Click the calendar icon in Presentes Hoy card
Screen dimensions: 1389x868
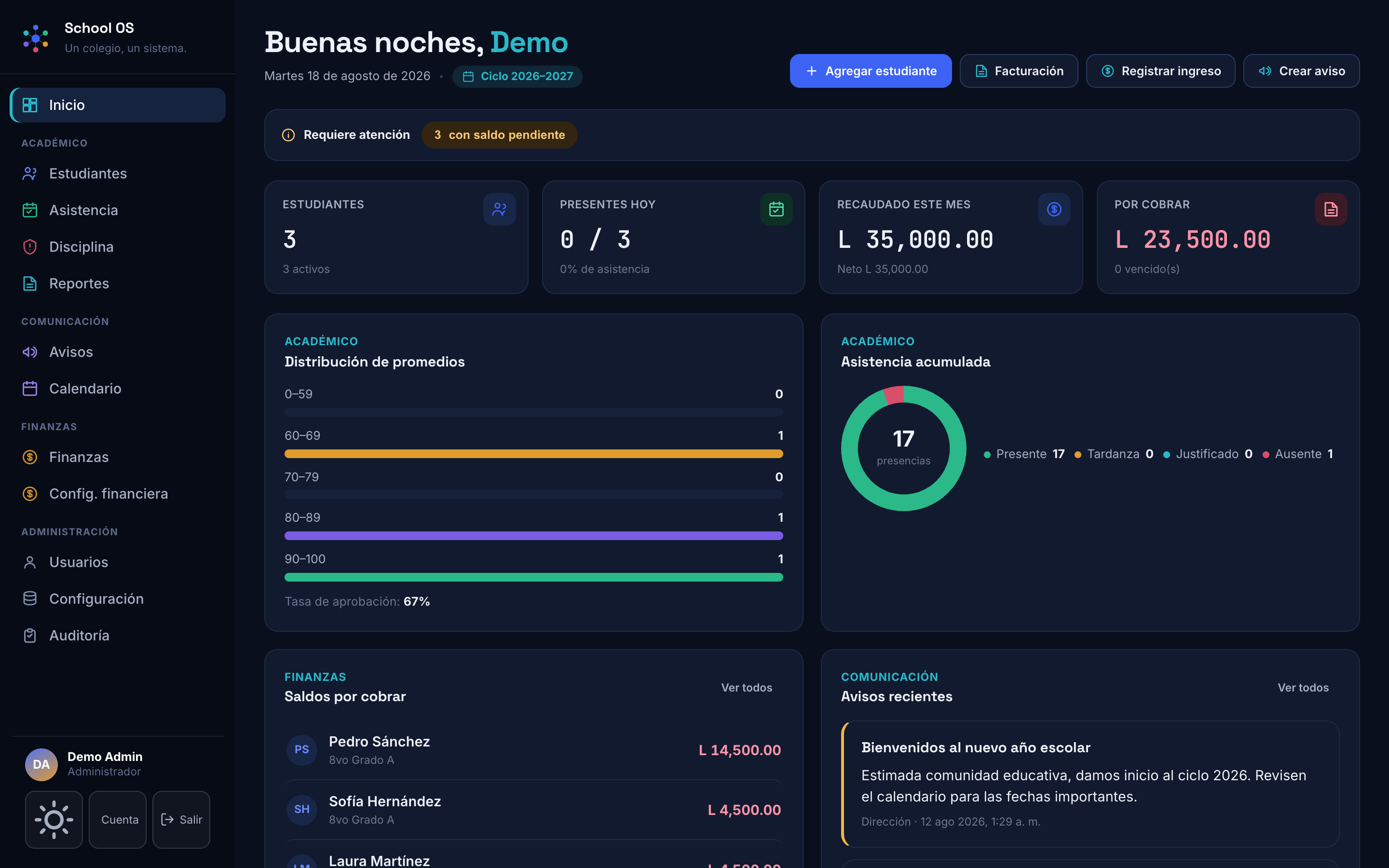click(776, 210)
